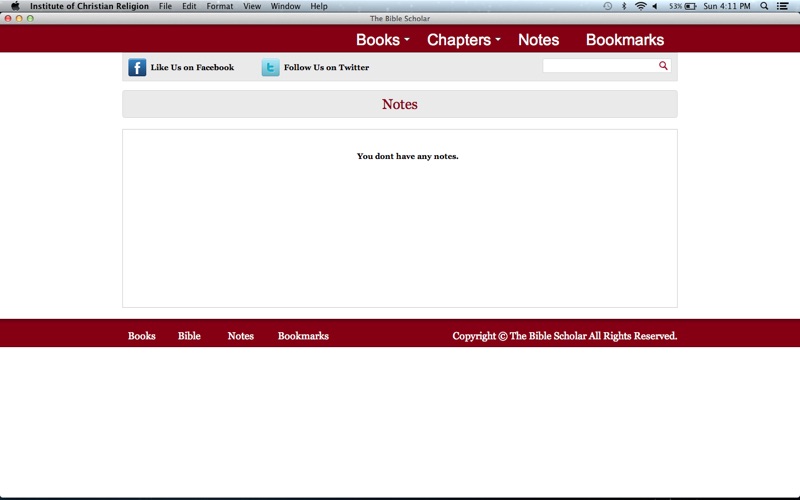Expand the Chapters dropdown in header
The image size is (800, 500).
click(x=463, y=40)
